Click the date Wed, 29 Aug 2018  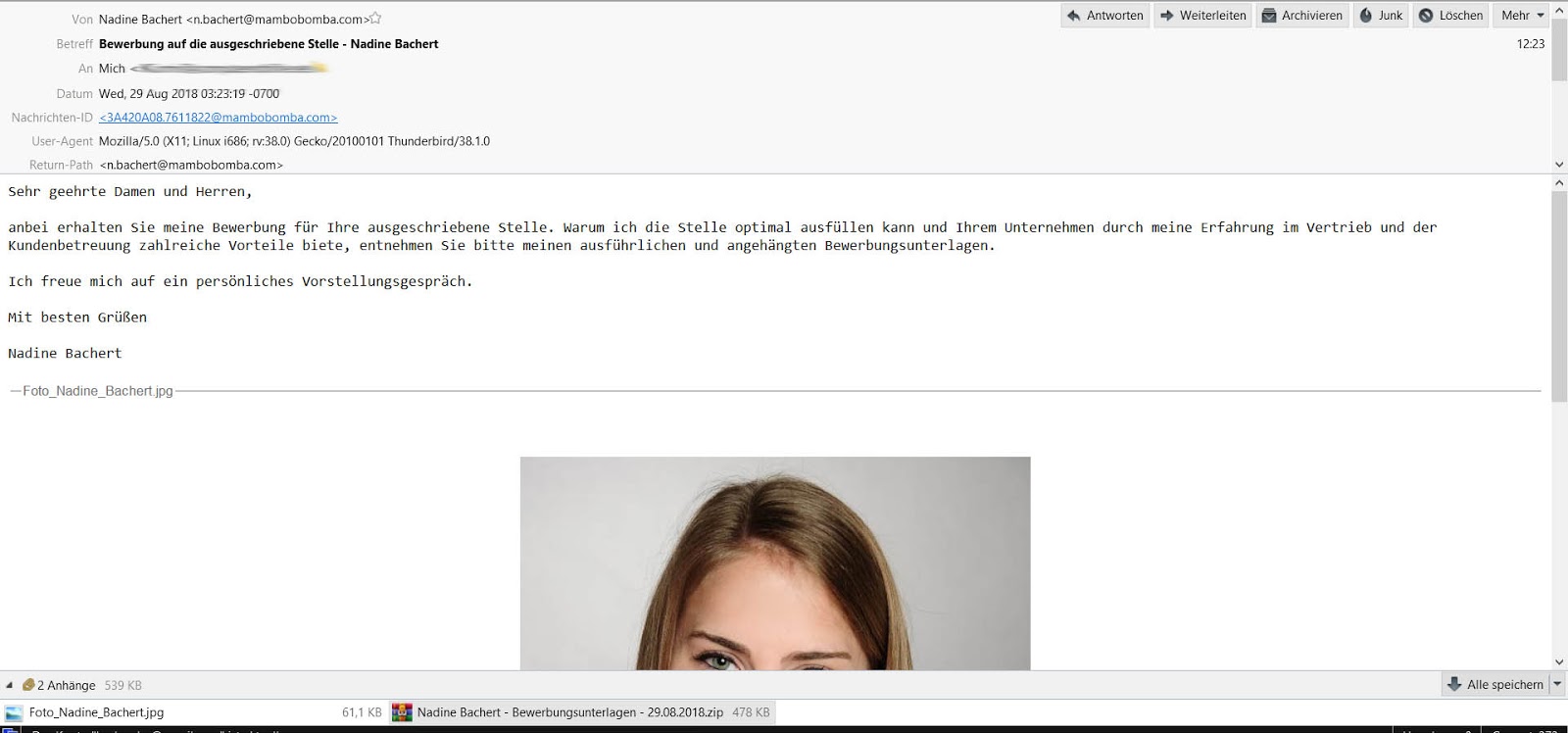[x=189, y=94]
